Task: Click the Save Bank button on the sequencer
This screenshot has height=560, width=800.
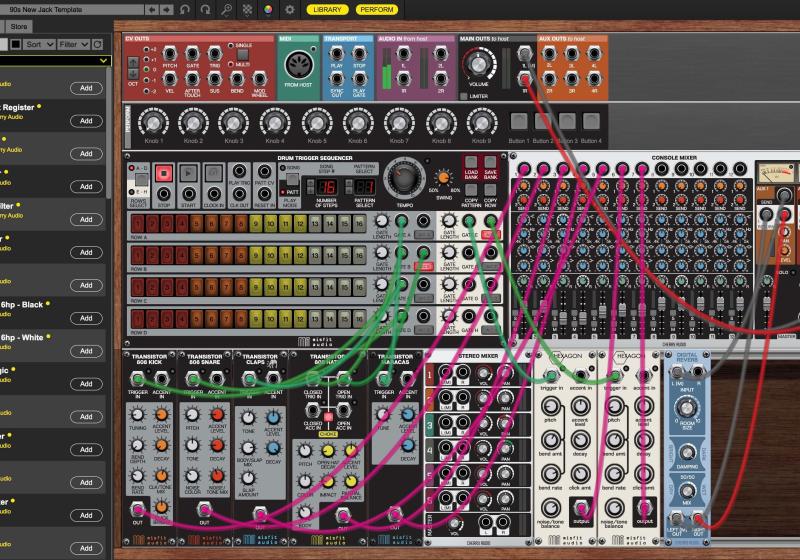Action: click(x=490, y=163)
